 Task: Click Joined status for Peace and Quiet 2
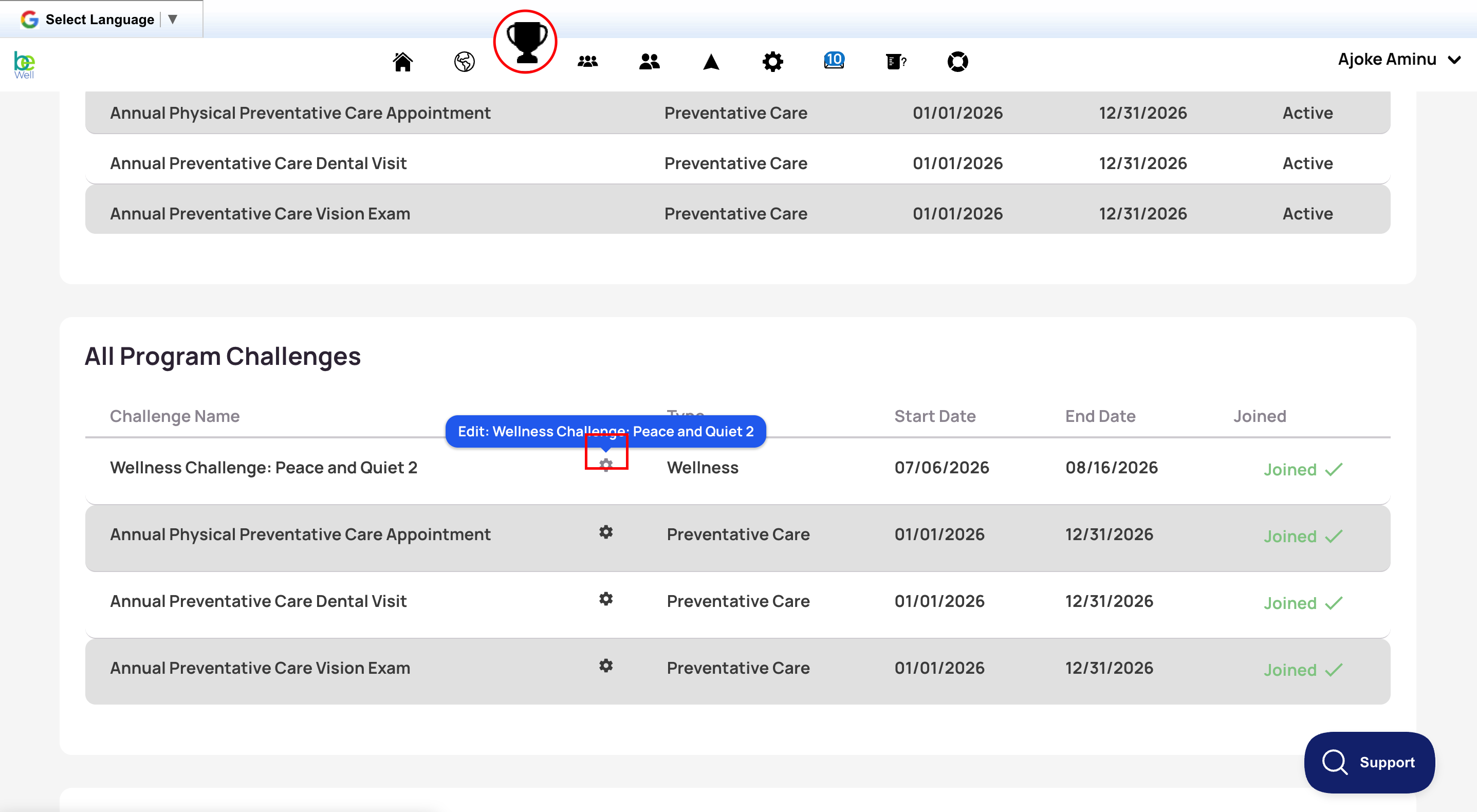[x=1303, y=470]
